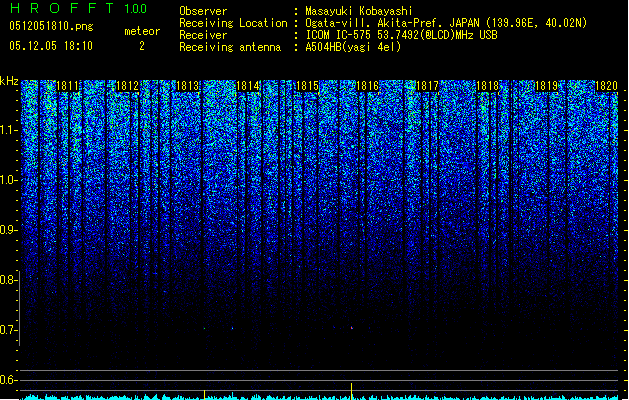Click the 'Receiving antenna' label
Screen dimensions: 629x400
pyautogui.click(x=230, y=47)
